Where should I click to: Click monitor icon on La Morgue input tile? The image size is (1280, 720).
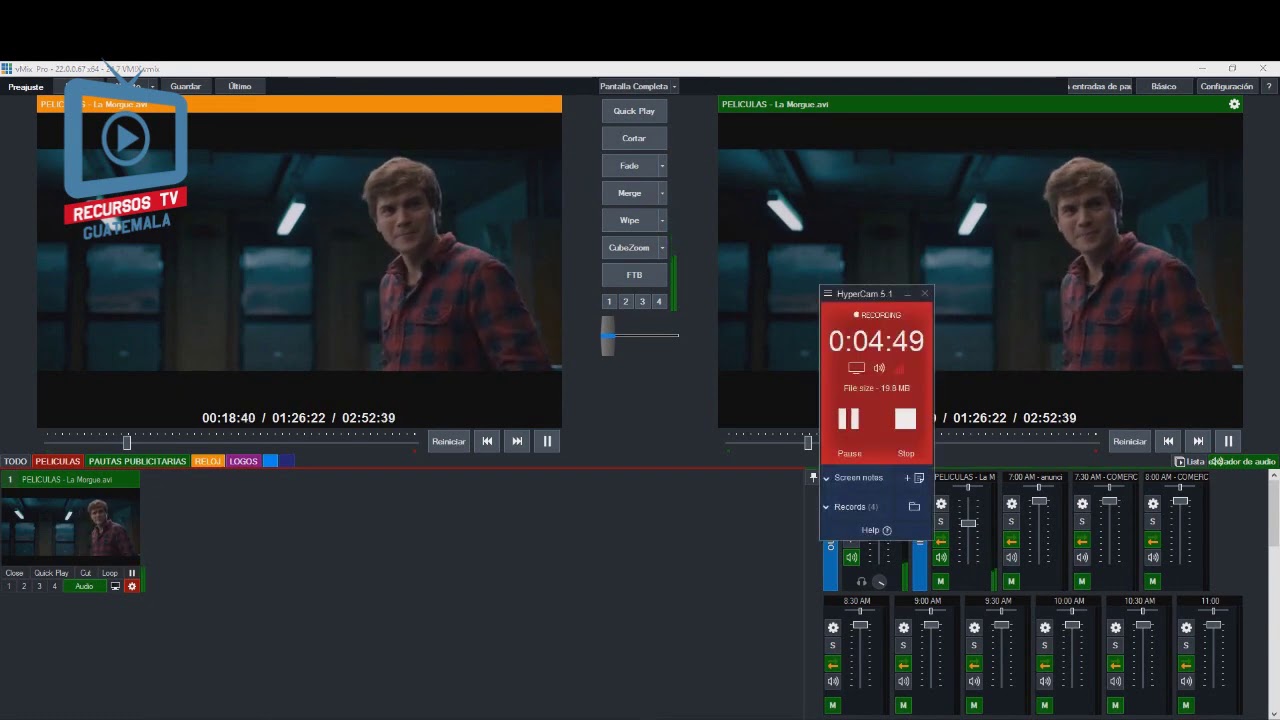click(115, 586)
